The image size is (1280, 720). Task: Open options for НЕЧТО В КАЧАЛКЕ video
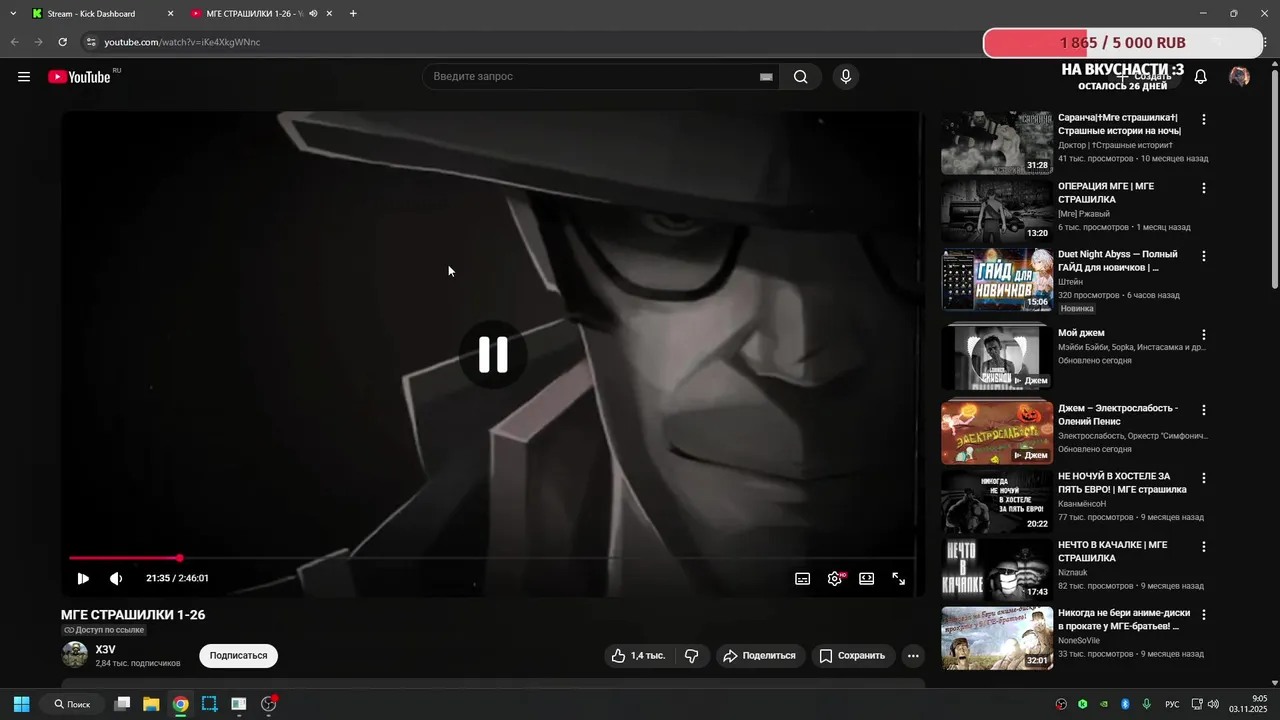[x=1204, y=547]
